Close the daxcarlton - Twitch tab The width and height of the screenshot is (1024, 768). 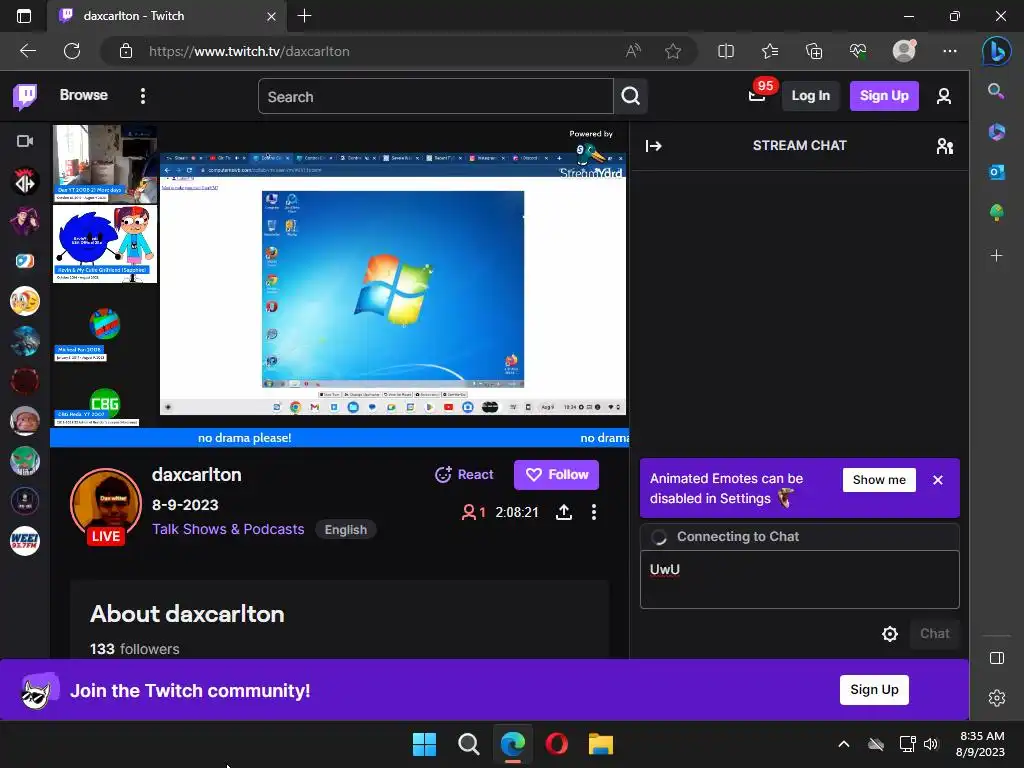point(271,16)
